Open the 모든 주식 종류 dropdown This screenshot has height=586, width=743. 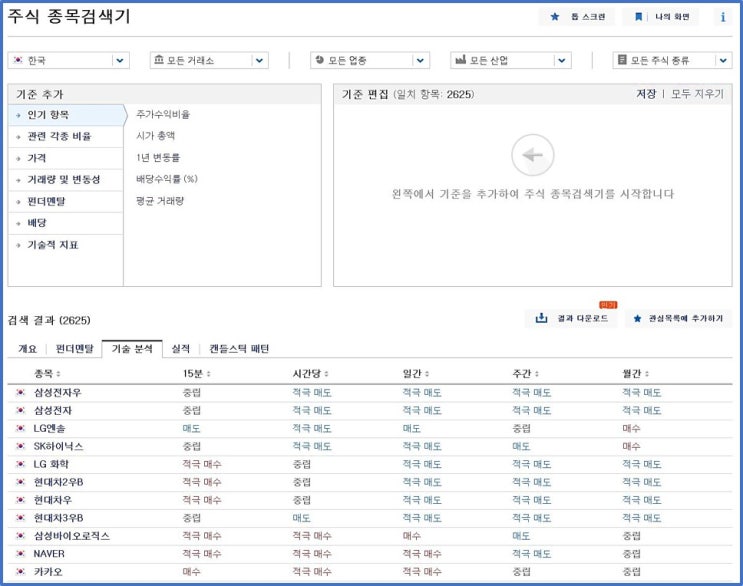[672, 60]
